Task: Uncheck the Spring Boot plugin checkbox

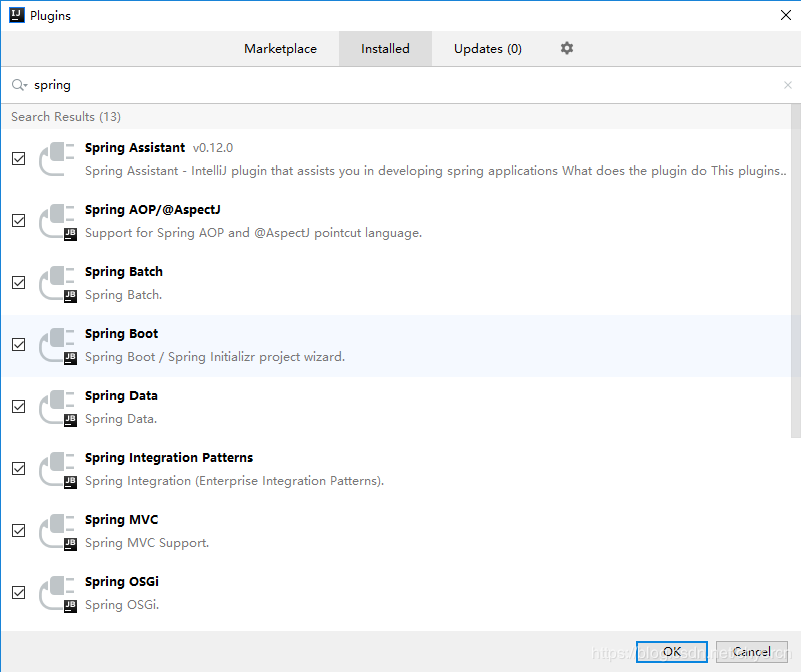Action: (18, 344)
